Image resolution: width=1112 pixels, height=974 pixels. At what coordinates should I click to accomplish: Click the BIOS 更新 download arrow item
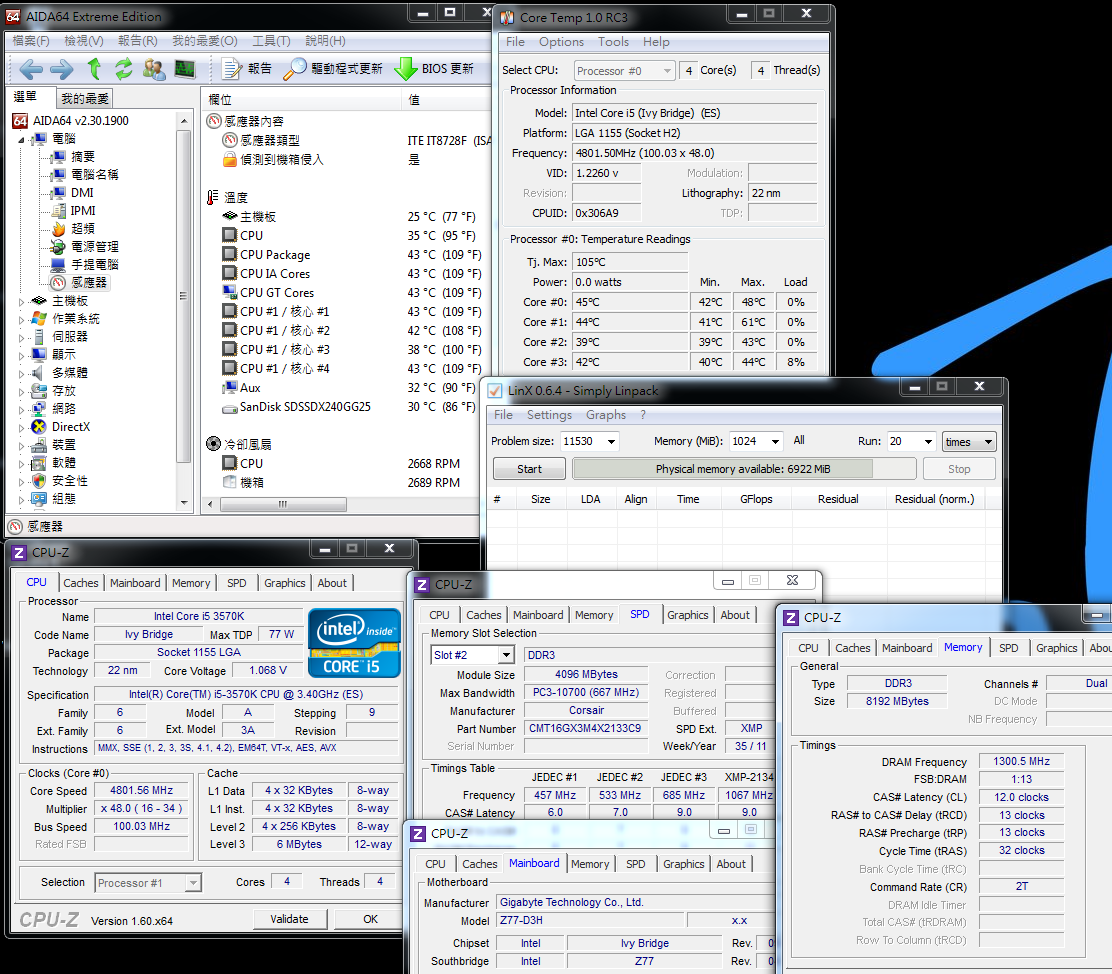434,69
